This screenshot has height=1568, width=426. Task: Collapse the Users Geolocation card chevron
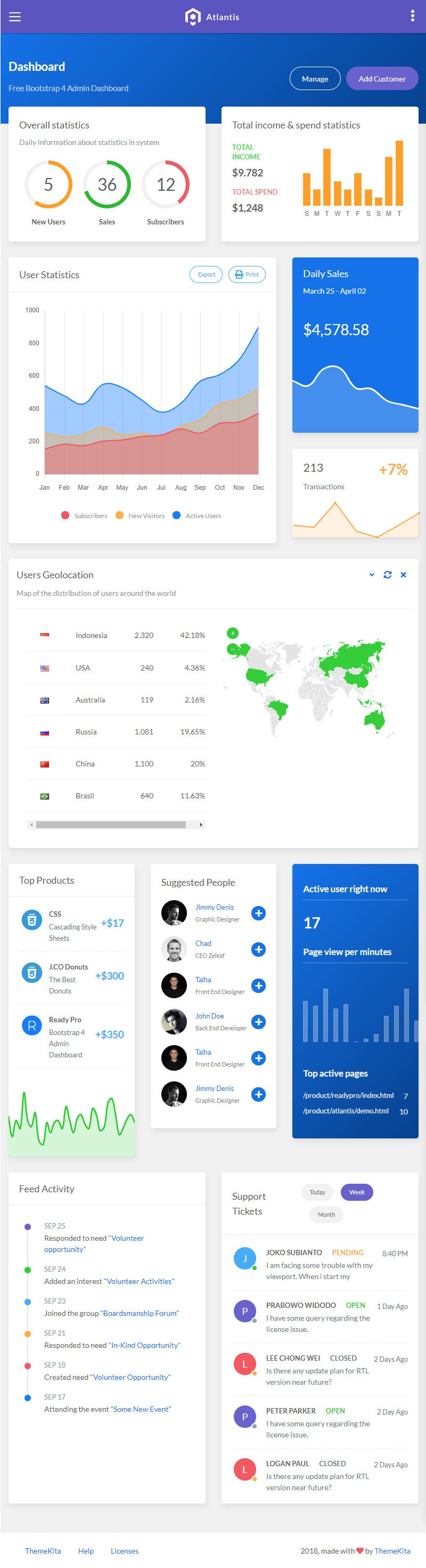coord(372,575)
